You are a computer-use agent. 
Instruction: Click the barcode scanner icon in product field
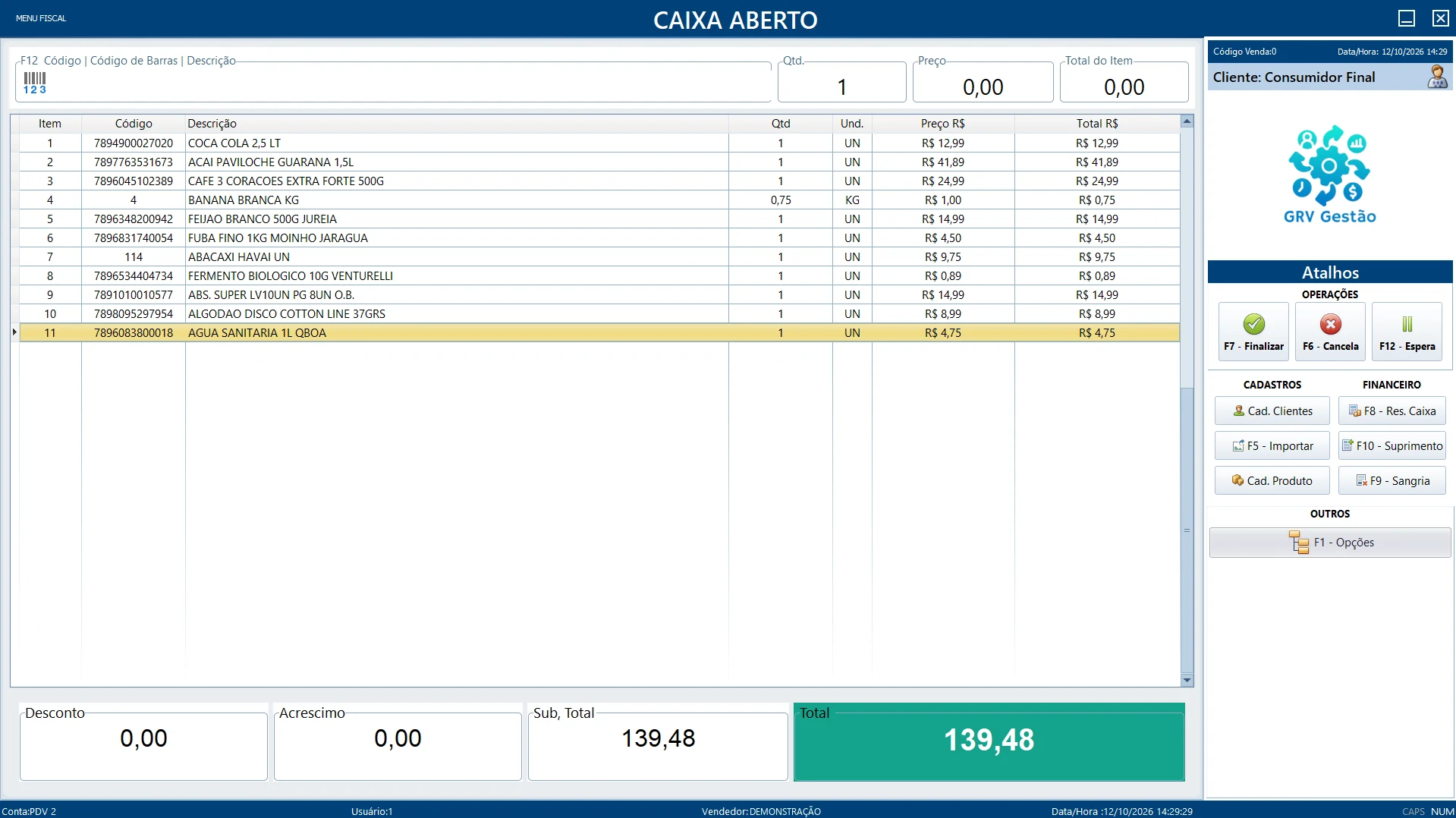[35, 83]
